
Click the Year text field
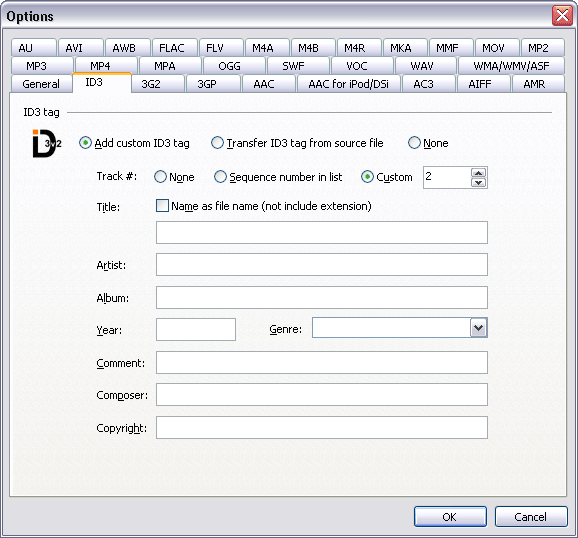[x=196, y=329]
